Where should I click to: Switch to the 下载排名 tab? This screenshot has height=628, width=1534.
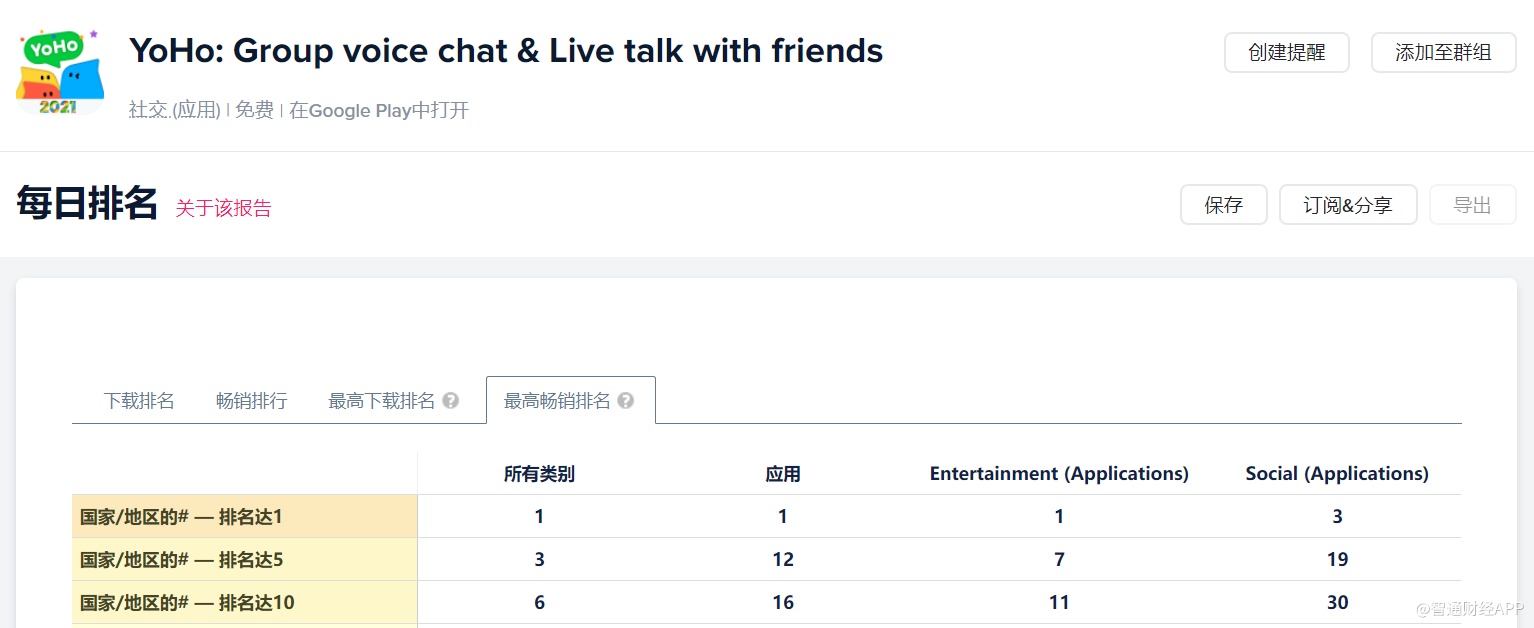click(x=139, y=401)
